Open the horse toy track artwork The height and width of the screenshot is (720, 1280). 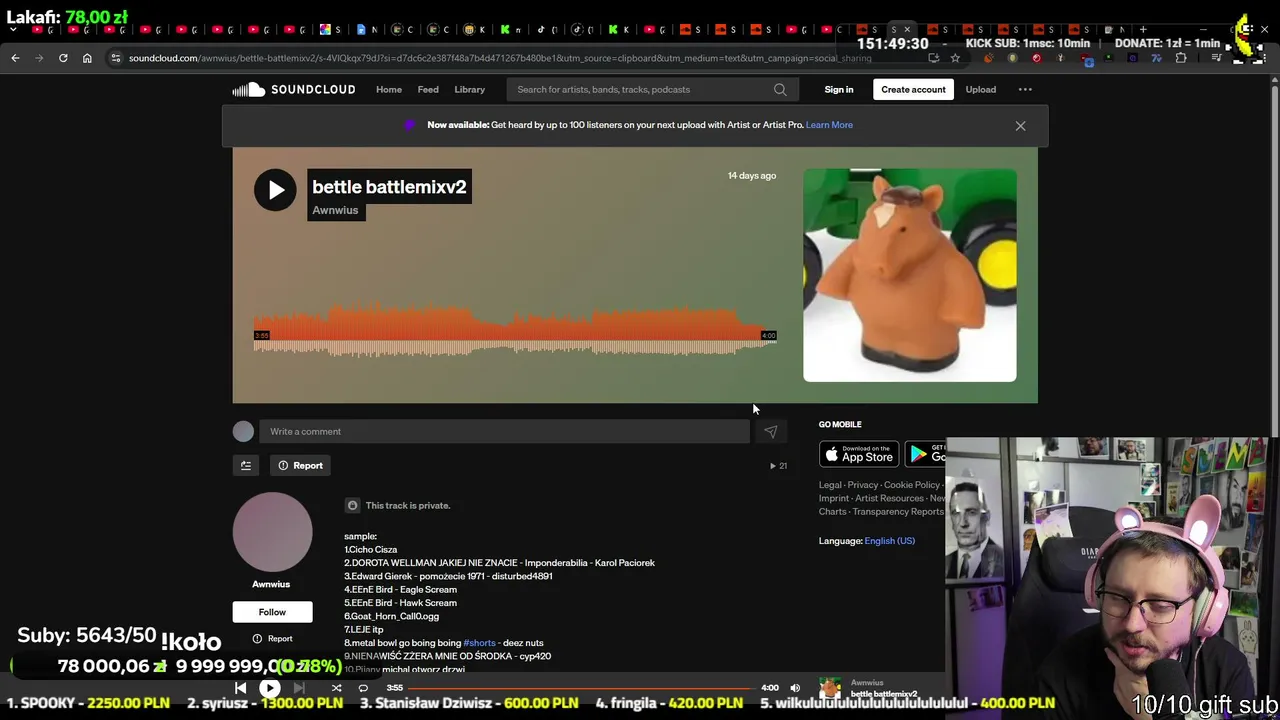pos(910,275)
